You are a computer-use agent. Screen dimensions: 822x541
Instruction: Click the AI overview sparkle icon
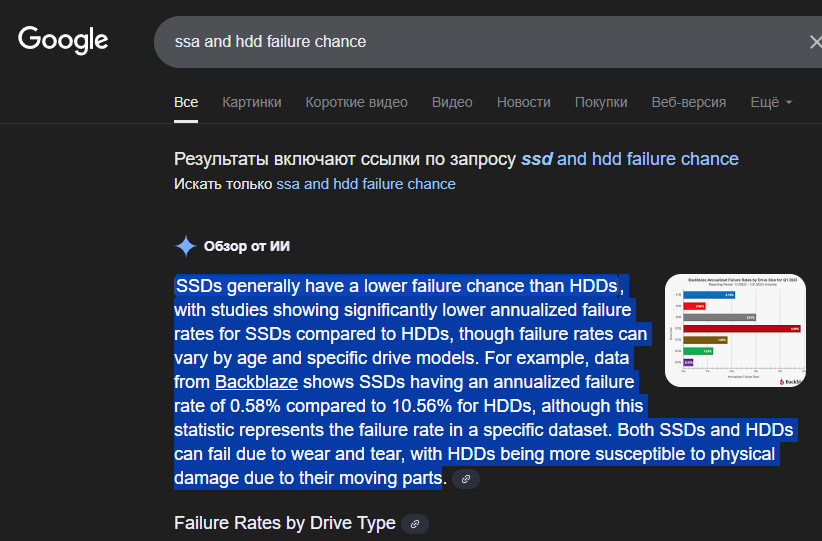(186, 246)
